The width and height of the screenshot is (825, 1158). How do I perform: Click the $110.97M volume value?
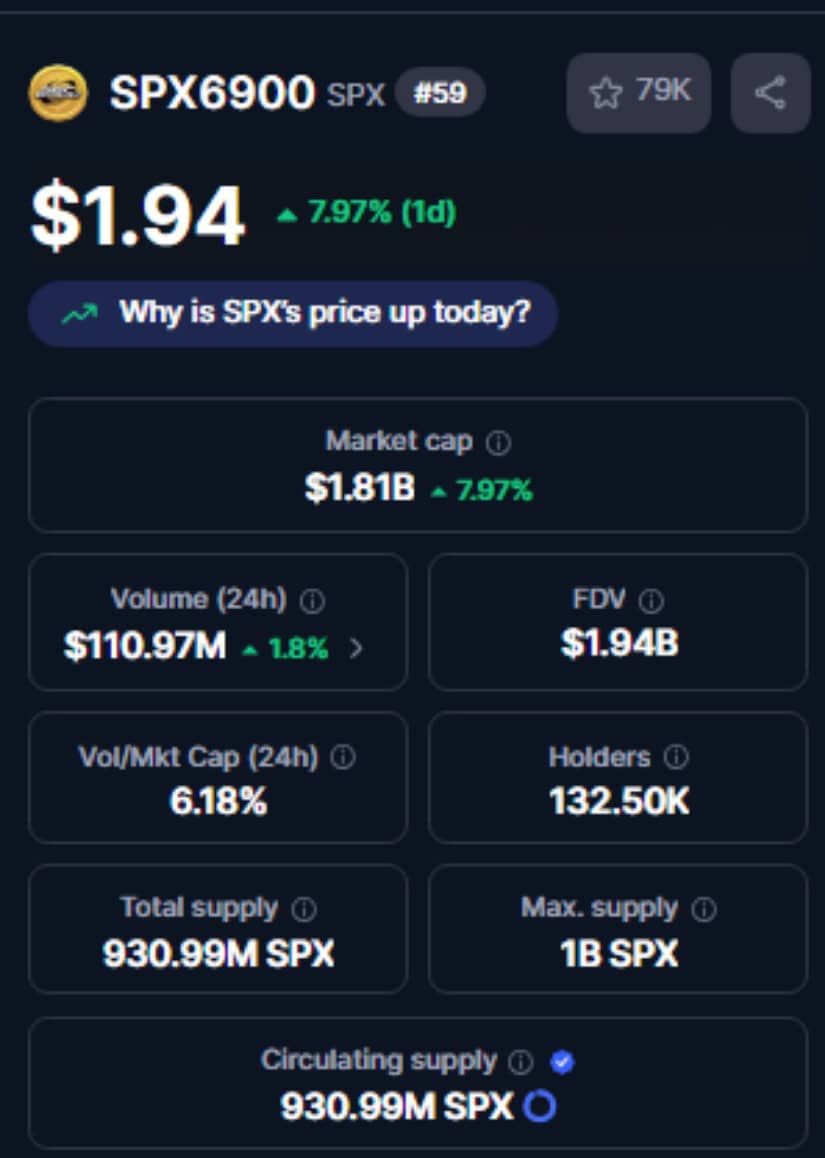point(145,647)
